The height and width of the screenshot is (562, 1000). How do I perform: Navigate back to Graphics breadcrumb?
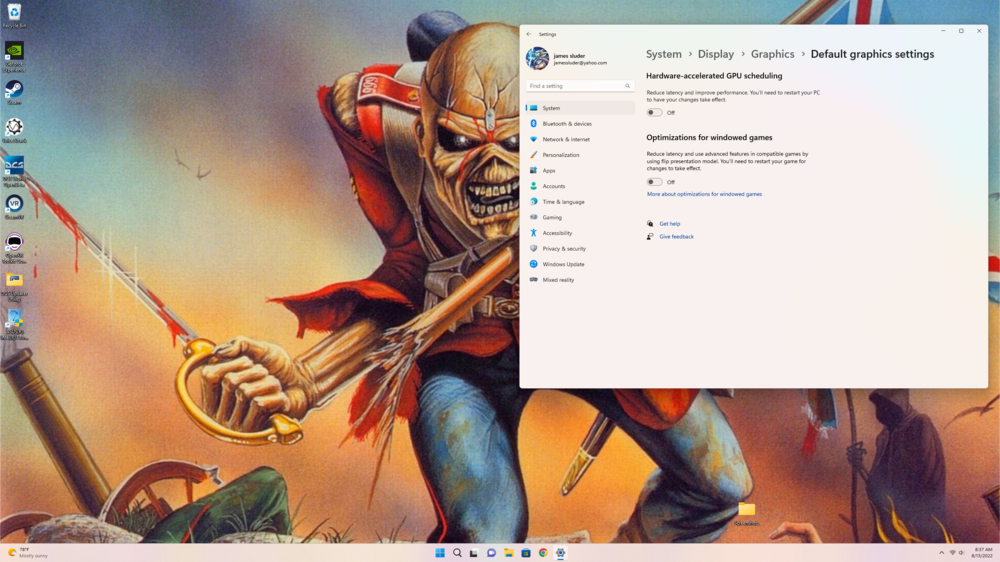[772, 54]
